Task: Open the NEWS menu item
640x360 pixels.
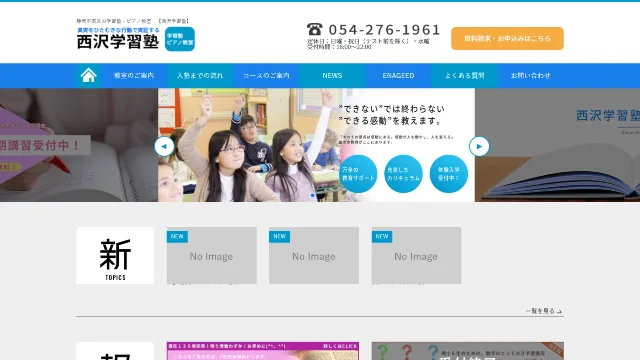Action: pos(332,76)
